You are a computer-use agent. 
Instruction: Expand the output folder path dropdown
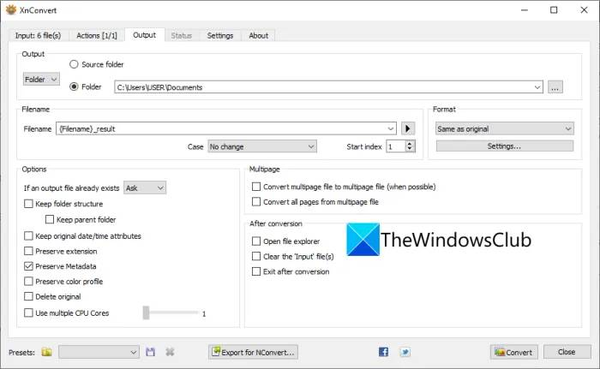tap(537, 87)
